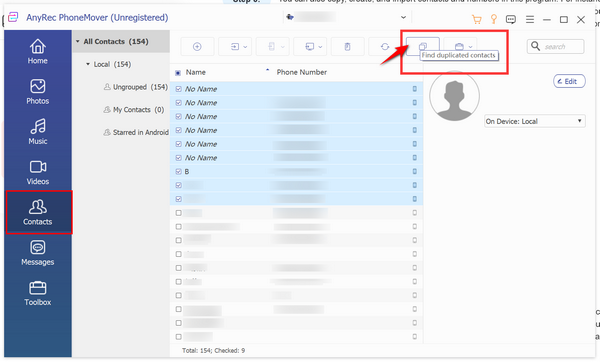Click the AnyRec PhoneMover logo icon
The height and width of the screenshot is (362, 600).
[13, 17]
